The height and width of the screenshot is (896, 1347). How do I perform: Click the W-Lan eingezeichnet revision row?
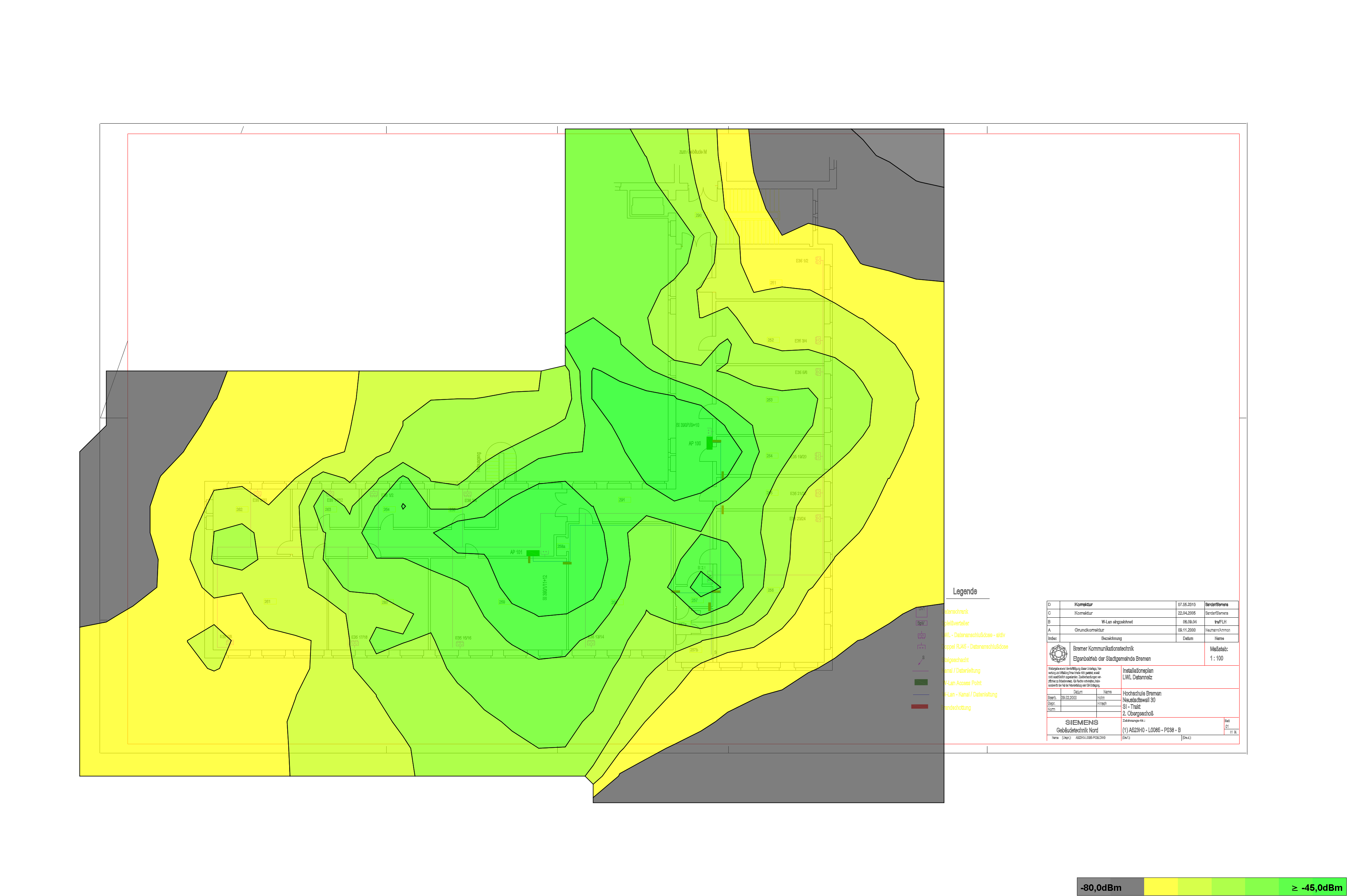pos(1117,622)
